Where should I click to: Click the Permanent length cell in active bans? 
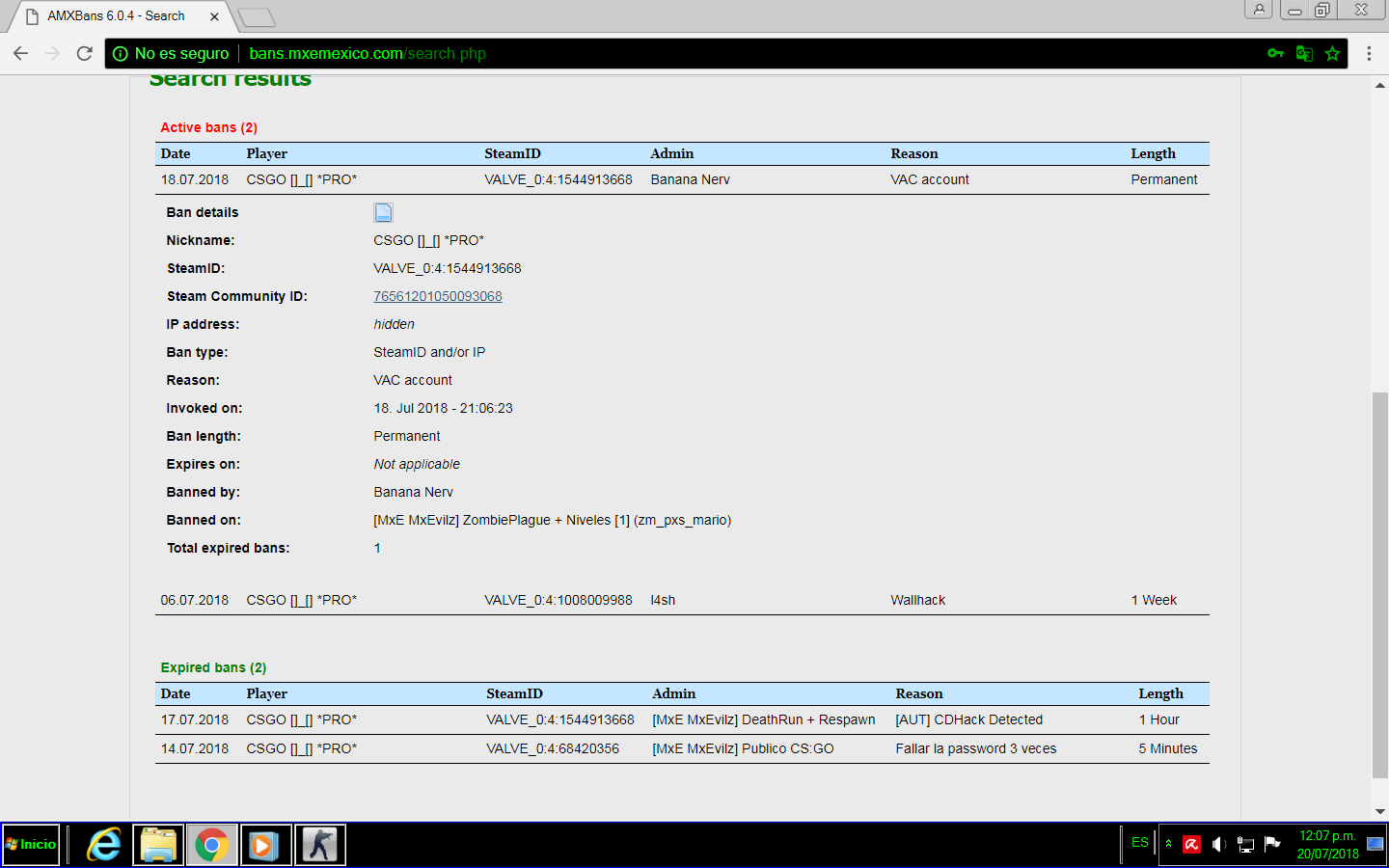(1164, 179)
